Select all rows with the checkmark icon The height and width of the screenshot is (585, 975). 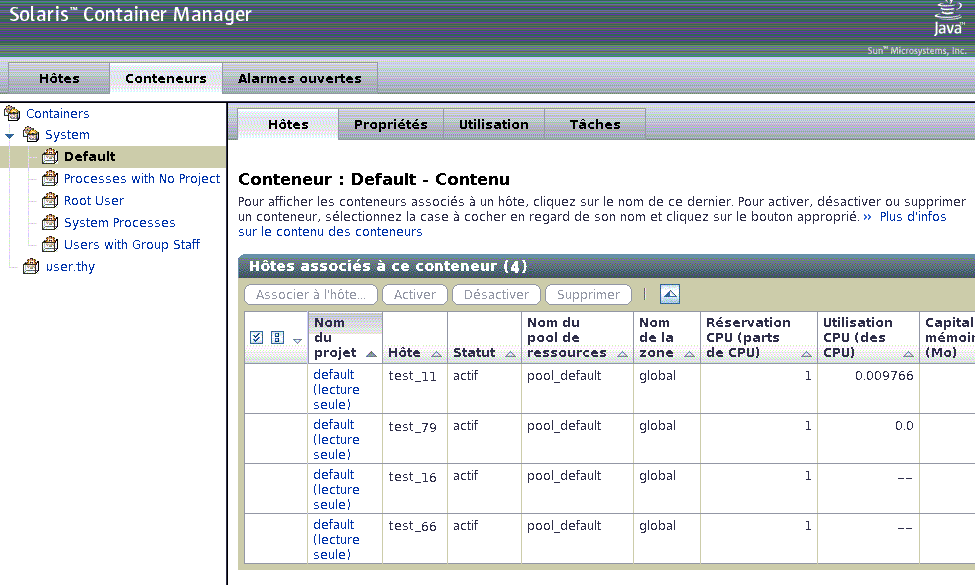(256, 338)
